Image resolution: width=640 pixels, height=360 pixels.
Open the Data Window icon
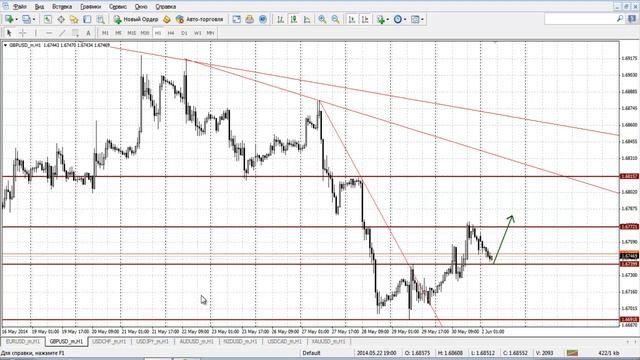coord(61,19)
